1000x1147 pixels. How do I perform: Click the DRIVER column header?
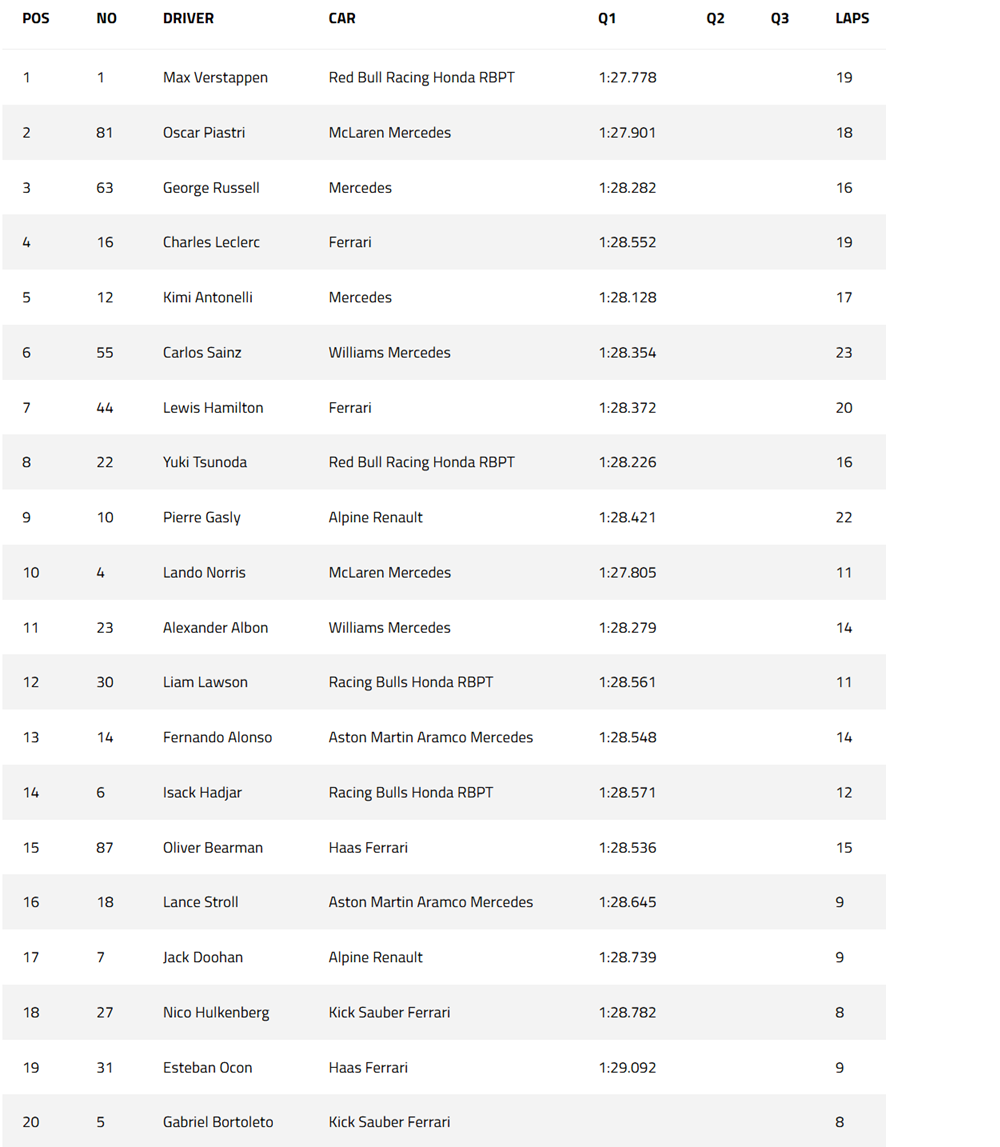tap(188, 19)
